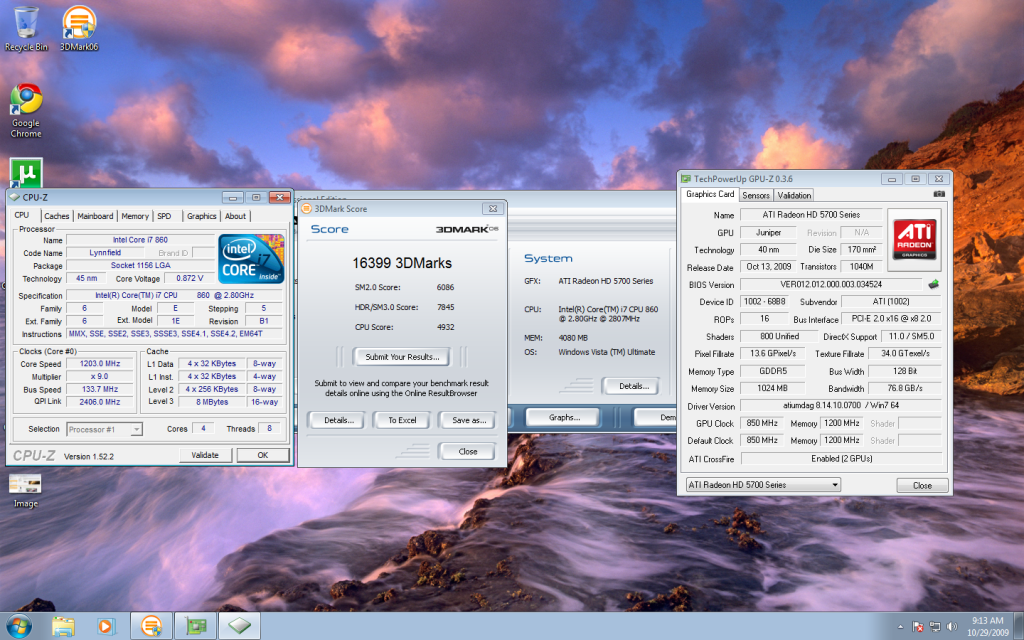Click the 16399 3DMarks score text
Image resolution: width=1024 pixels, height=640 pixels.
click(402, 263)
